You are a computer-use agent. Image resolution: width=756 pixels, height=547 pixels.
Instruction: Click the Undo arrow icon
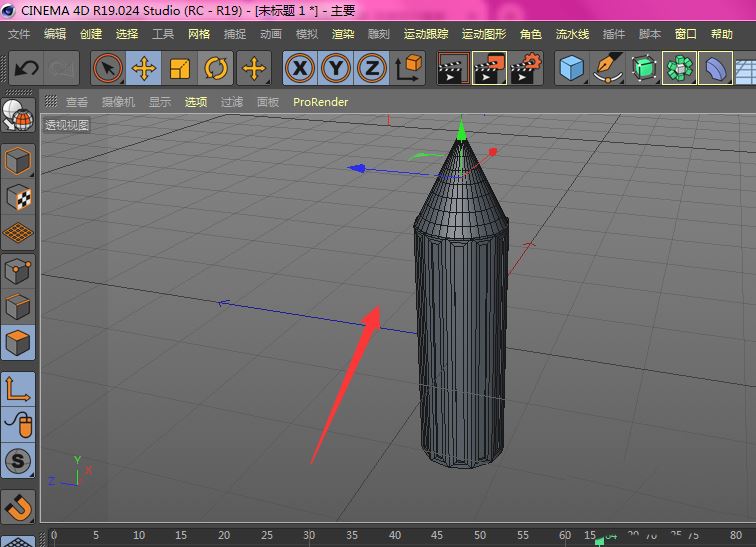coord(26,69)
